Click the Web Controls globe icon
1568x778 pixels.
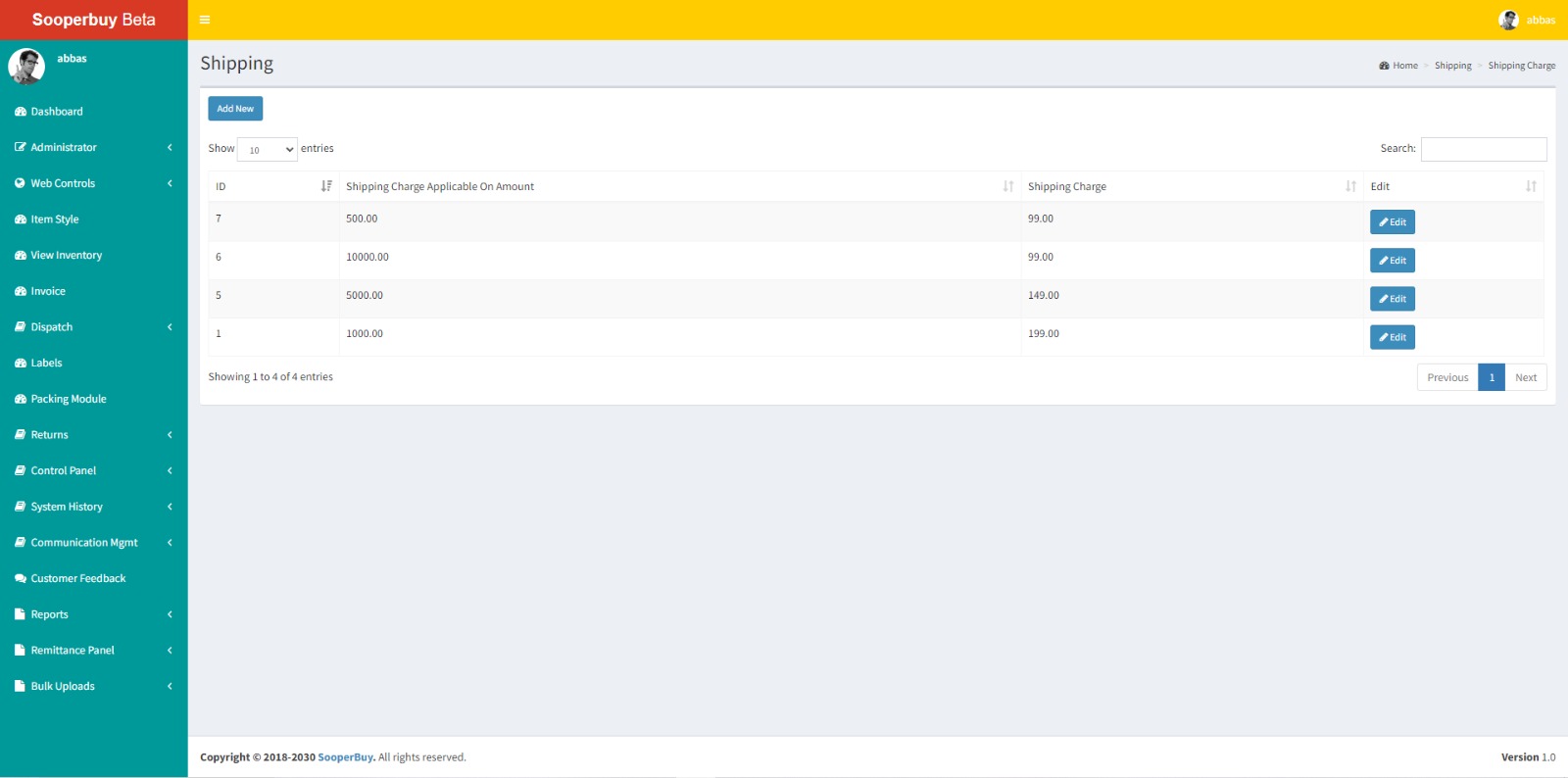(20, 183)
